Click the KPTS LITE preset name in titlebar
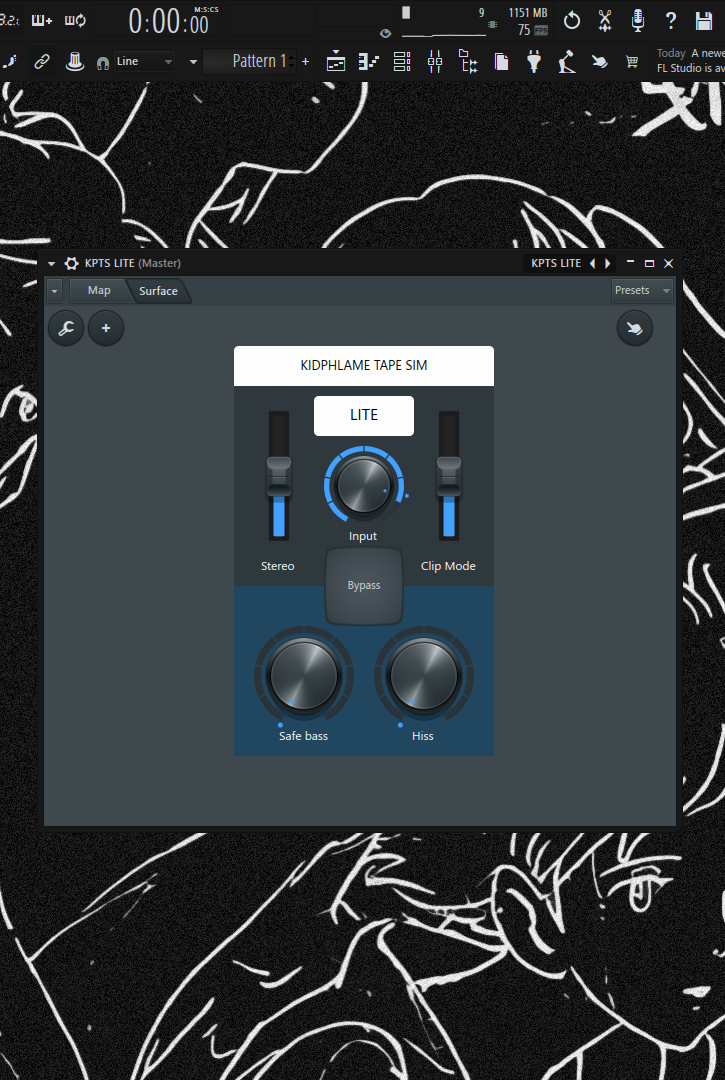725x1080 pixels. coord(556,263)
